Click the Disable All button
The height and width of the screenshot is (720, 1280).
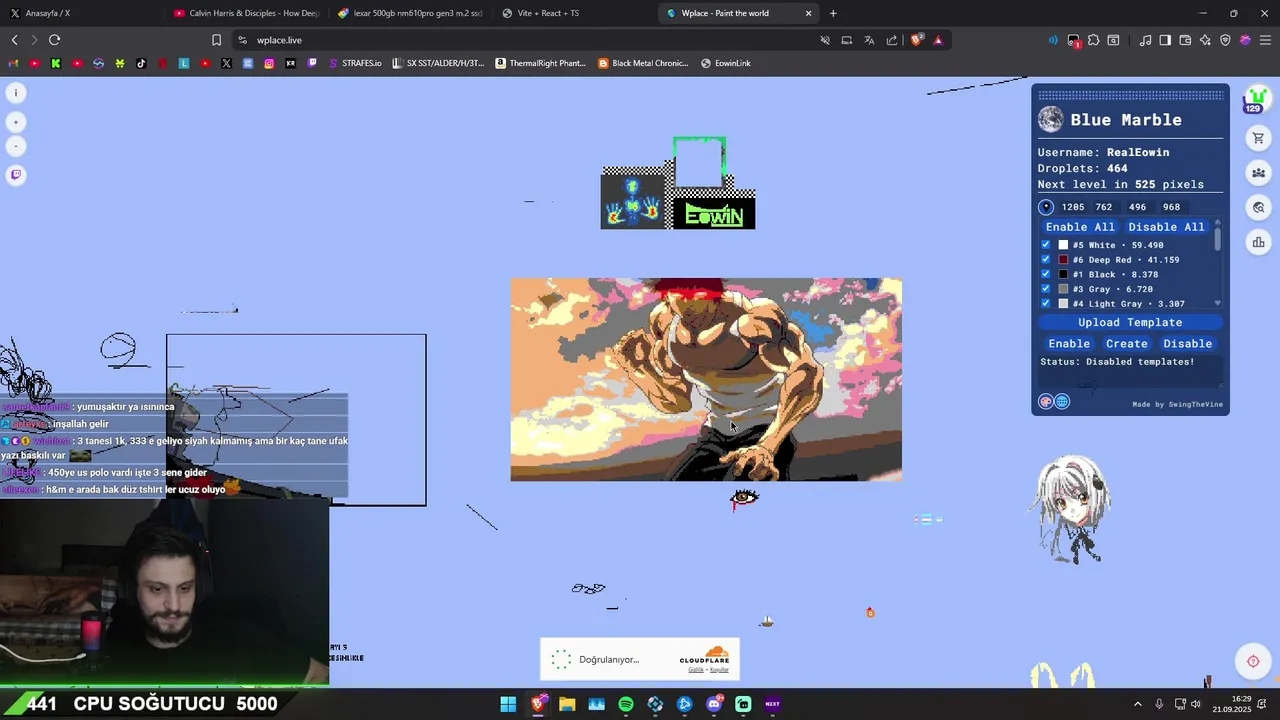tap(1166, 227)
